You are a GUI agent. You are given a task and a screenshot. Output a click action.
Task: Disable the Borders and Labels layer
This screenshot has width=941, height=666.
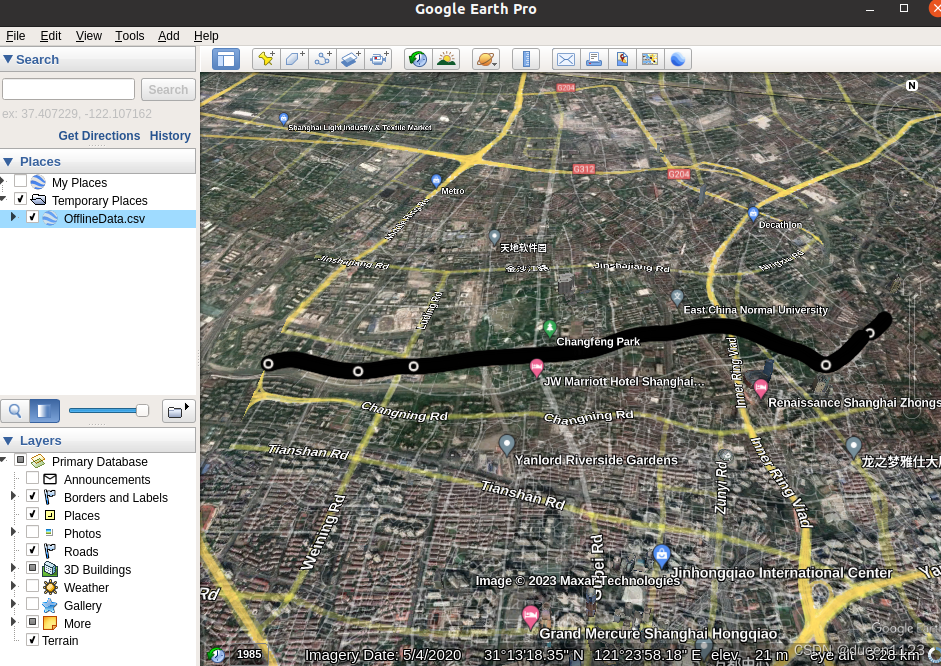[x=32, y=496]
